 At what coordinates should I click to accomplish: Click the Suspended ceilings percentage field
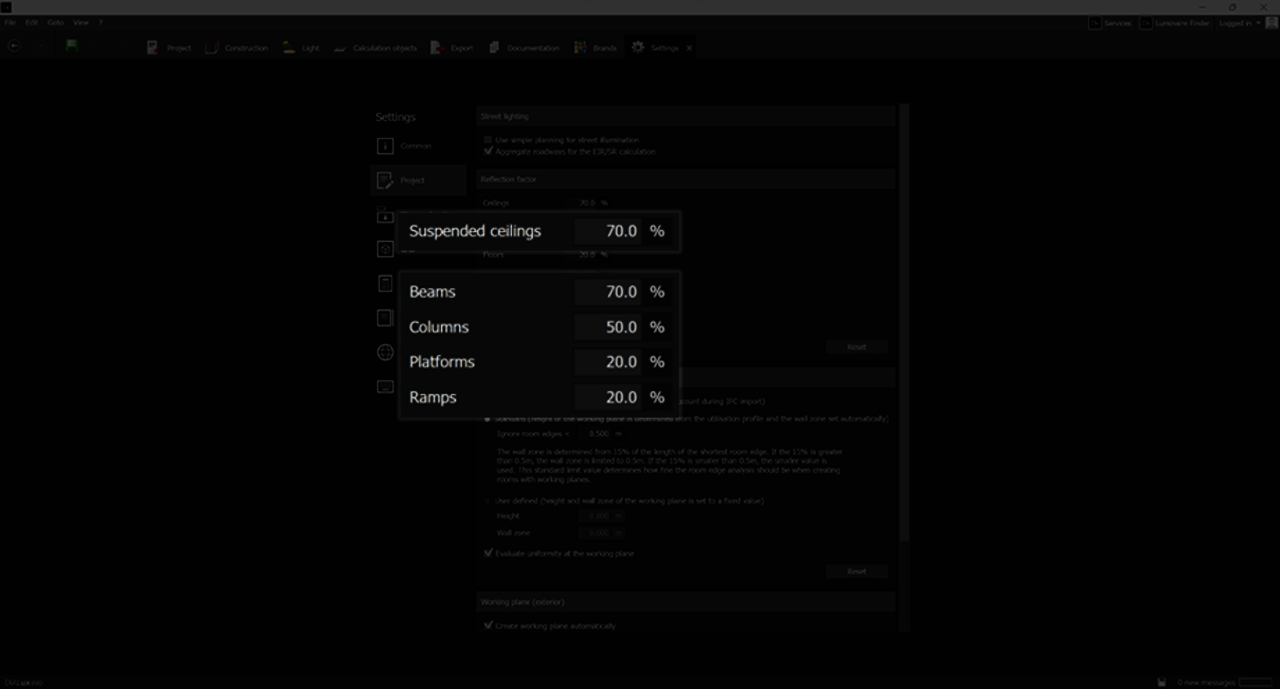(x=608, y=231)
